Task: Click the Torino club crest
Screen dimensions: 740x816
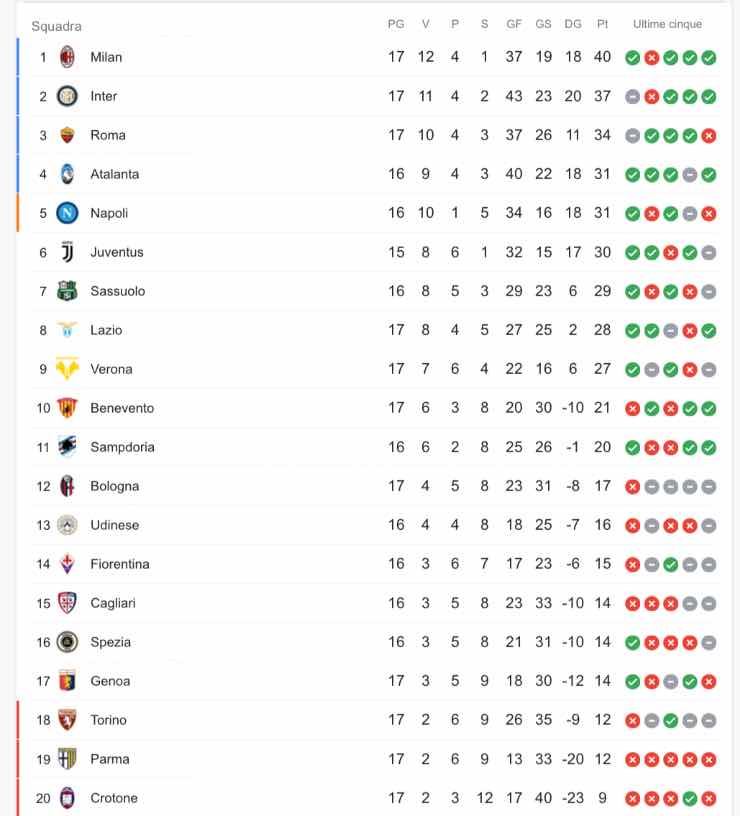Action: point(67,720)
